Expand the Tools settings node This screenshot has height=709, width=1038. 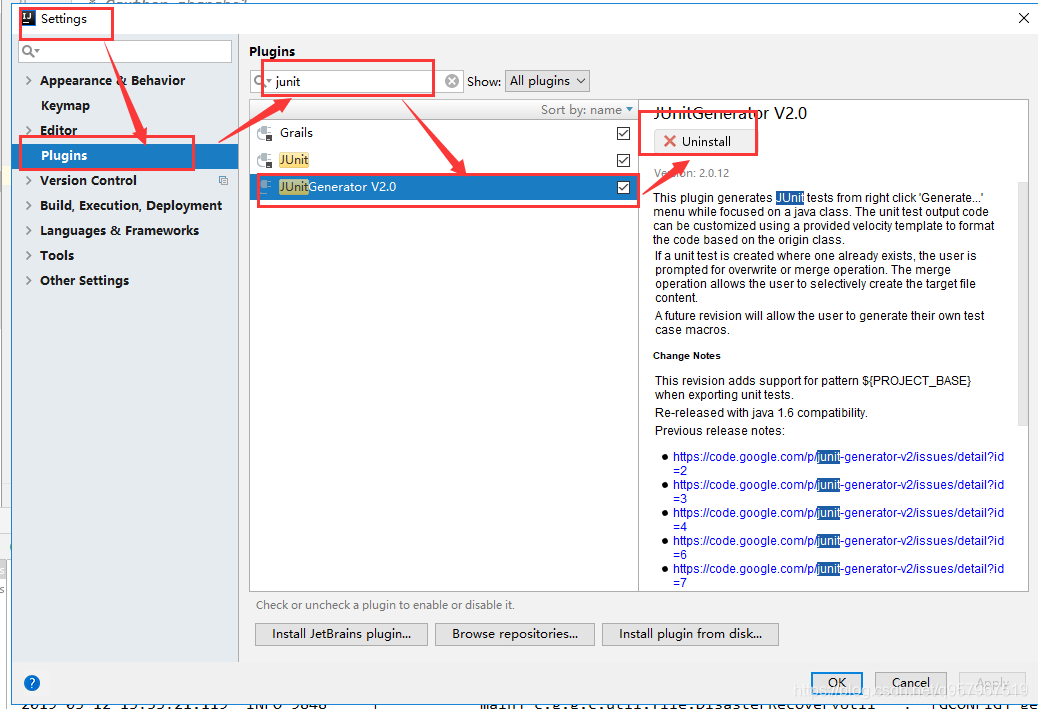click(x=28, y=256)
